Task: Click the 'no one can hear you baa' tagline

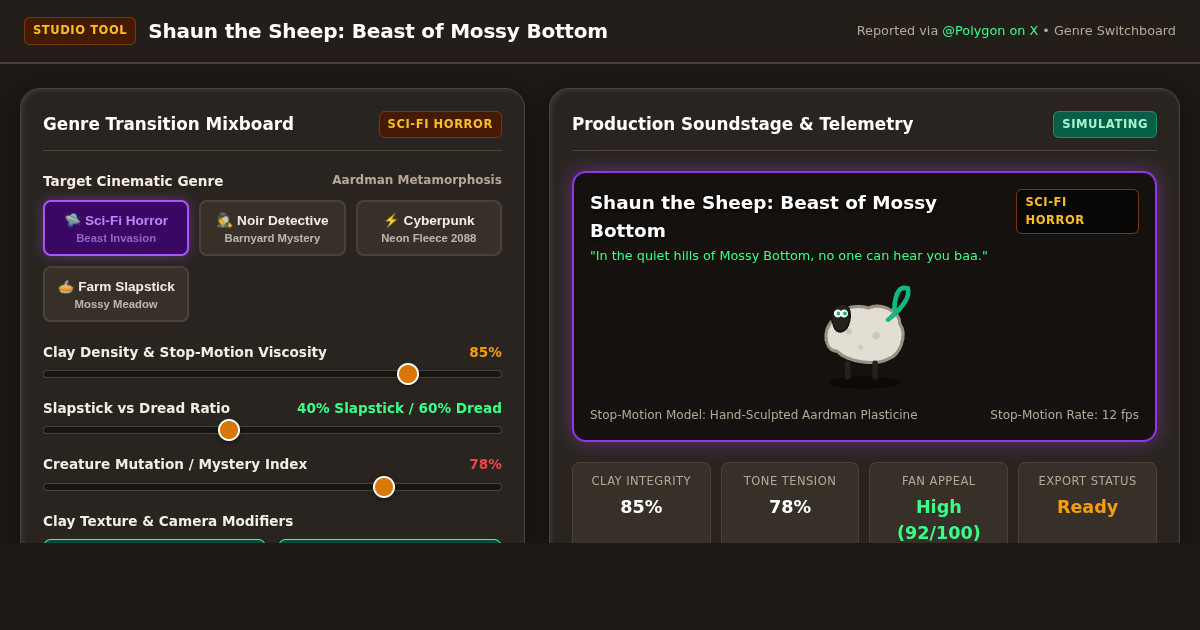Action: point(788,256)
